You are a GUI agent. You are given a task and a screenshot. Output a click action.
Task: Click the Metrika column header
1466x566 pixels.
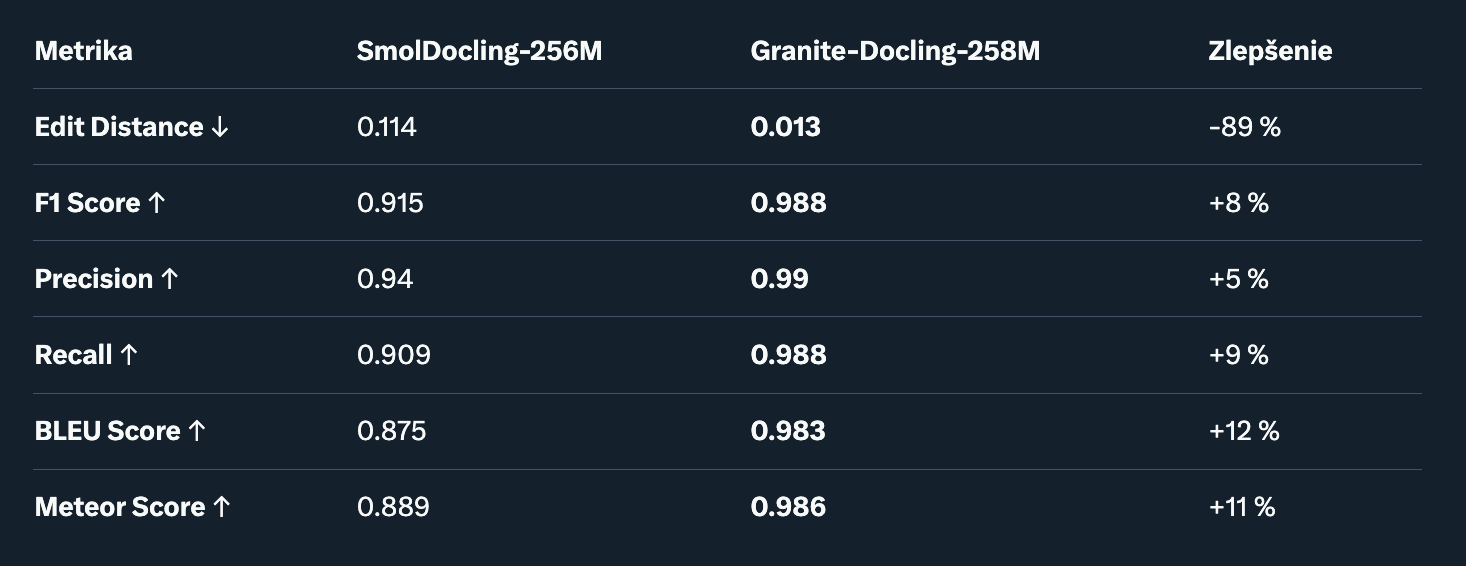pyautogui.click(x=83, y=51)
